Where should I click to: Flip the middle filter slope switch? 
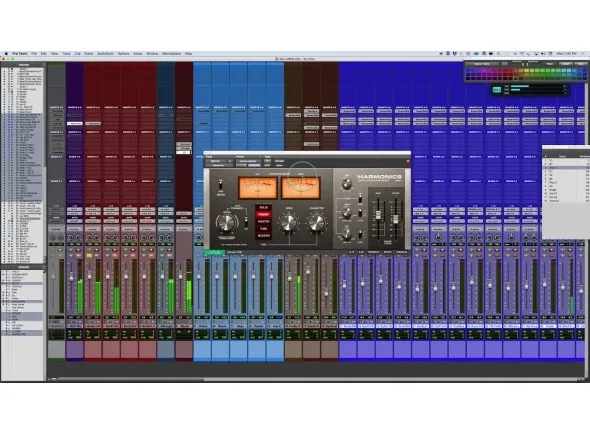pos(360,213)
